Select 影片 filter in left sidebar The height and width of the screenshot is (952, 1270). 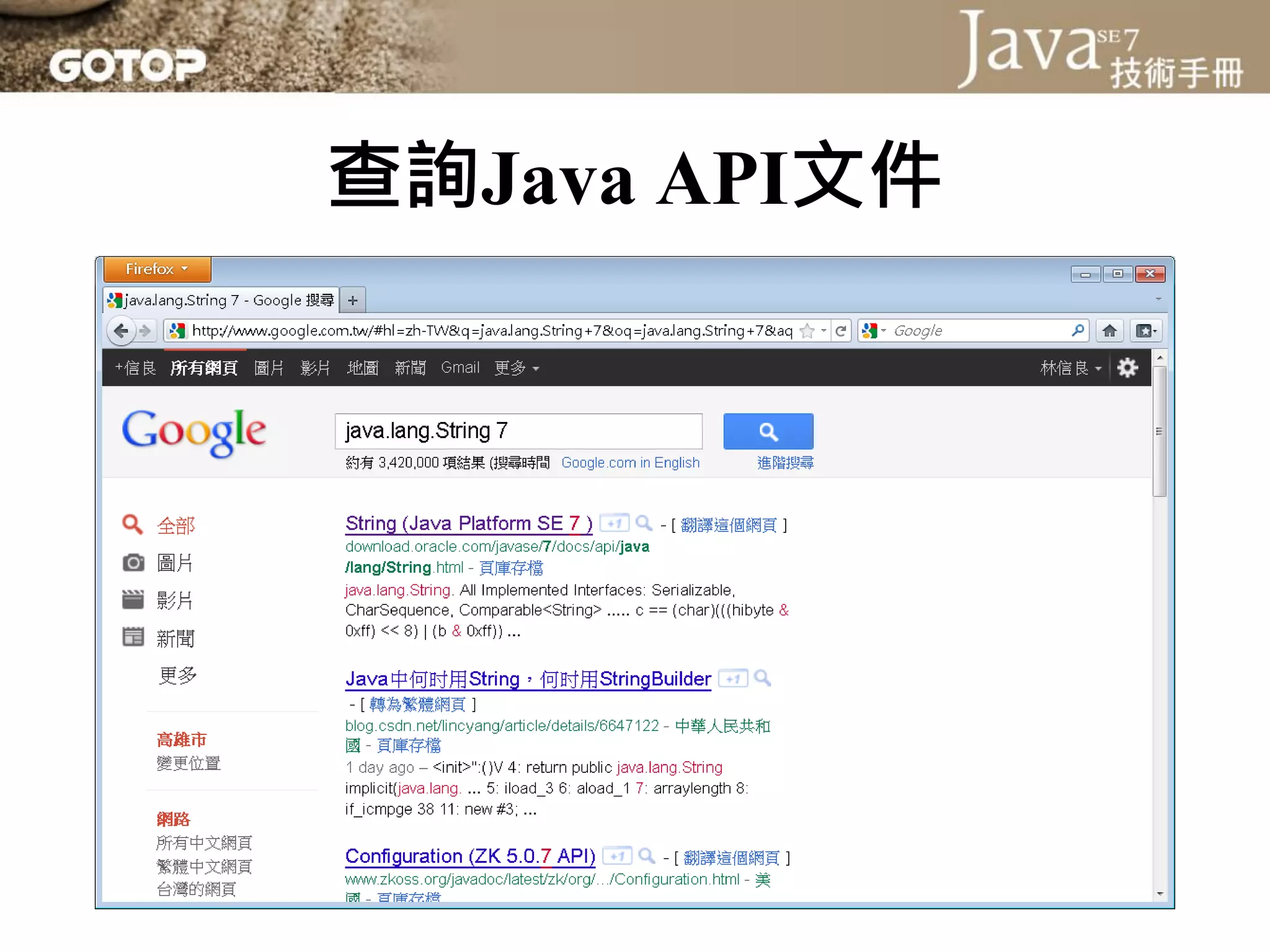pyautogui.click(x=175, y=600)
